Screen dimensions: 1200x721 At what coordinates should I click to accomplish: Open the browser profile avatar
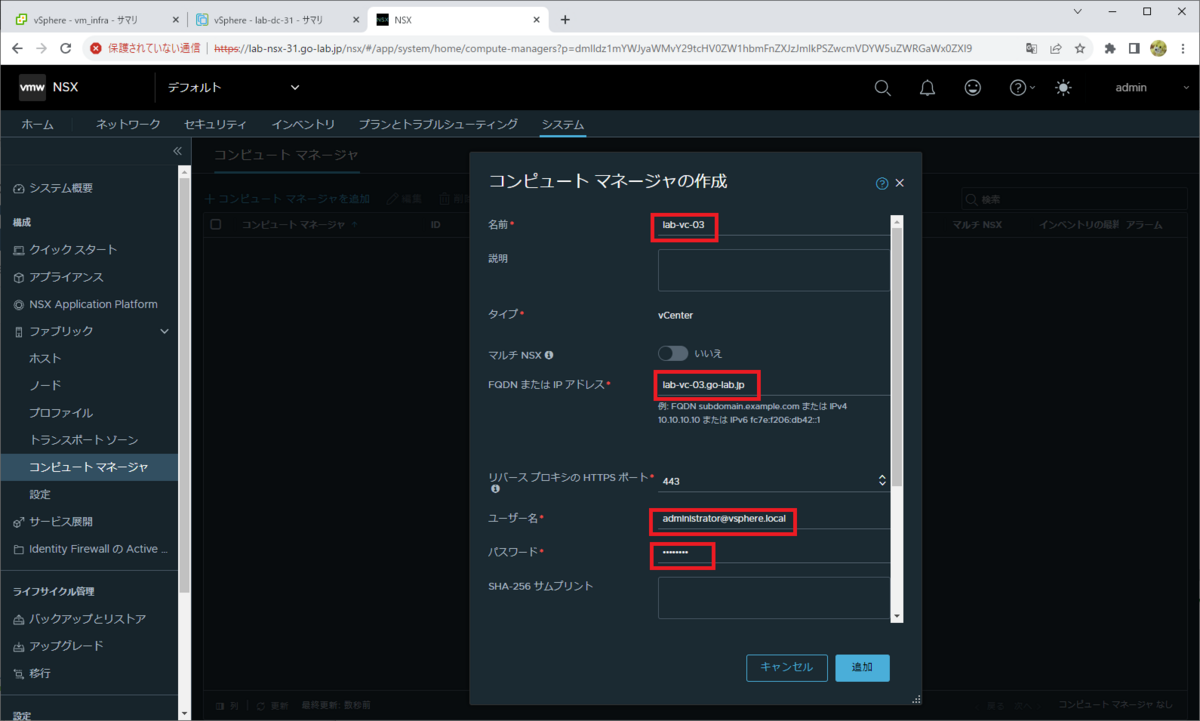pos(1159,47)
